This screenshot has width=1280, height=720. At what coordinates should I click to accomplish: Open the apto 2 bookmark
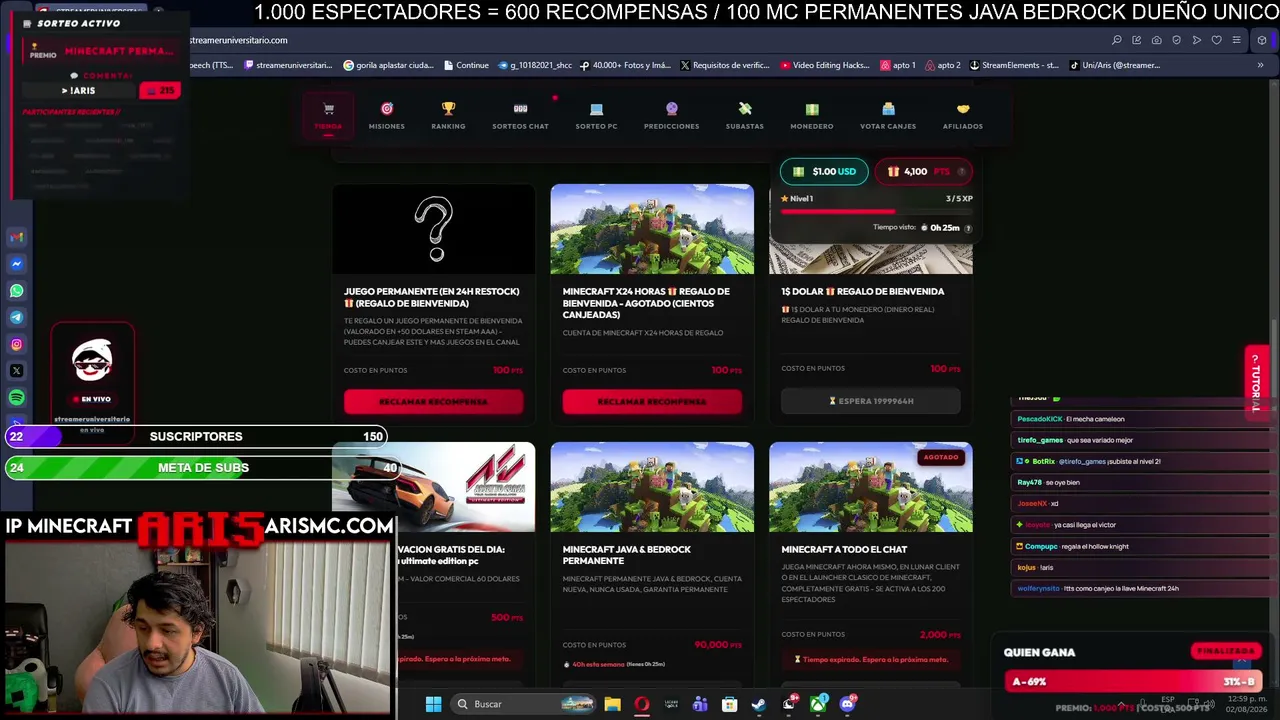tap(943, 65)
